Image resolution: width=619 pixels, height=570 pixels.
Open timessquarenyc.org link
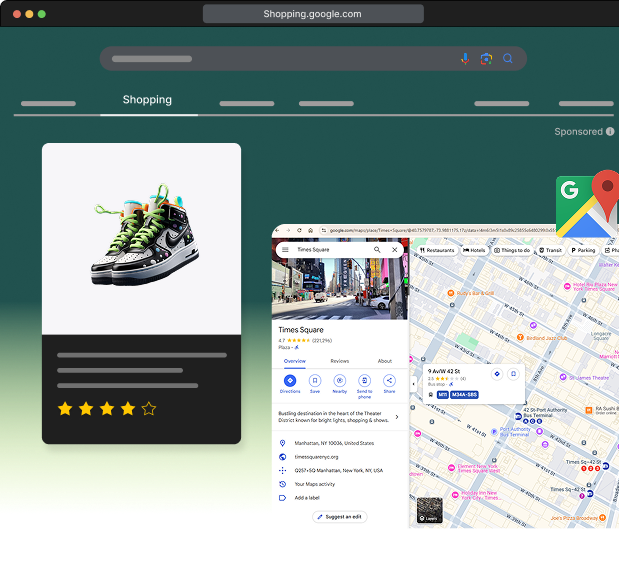(316, 457)
